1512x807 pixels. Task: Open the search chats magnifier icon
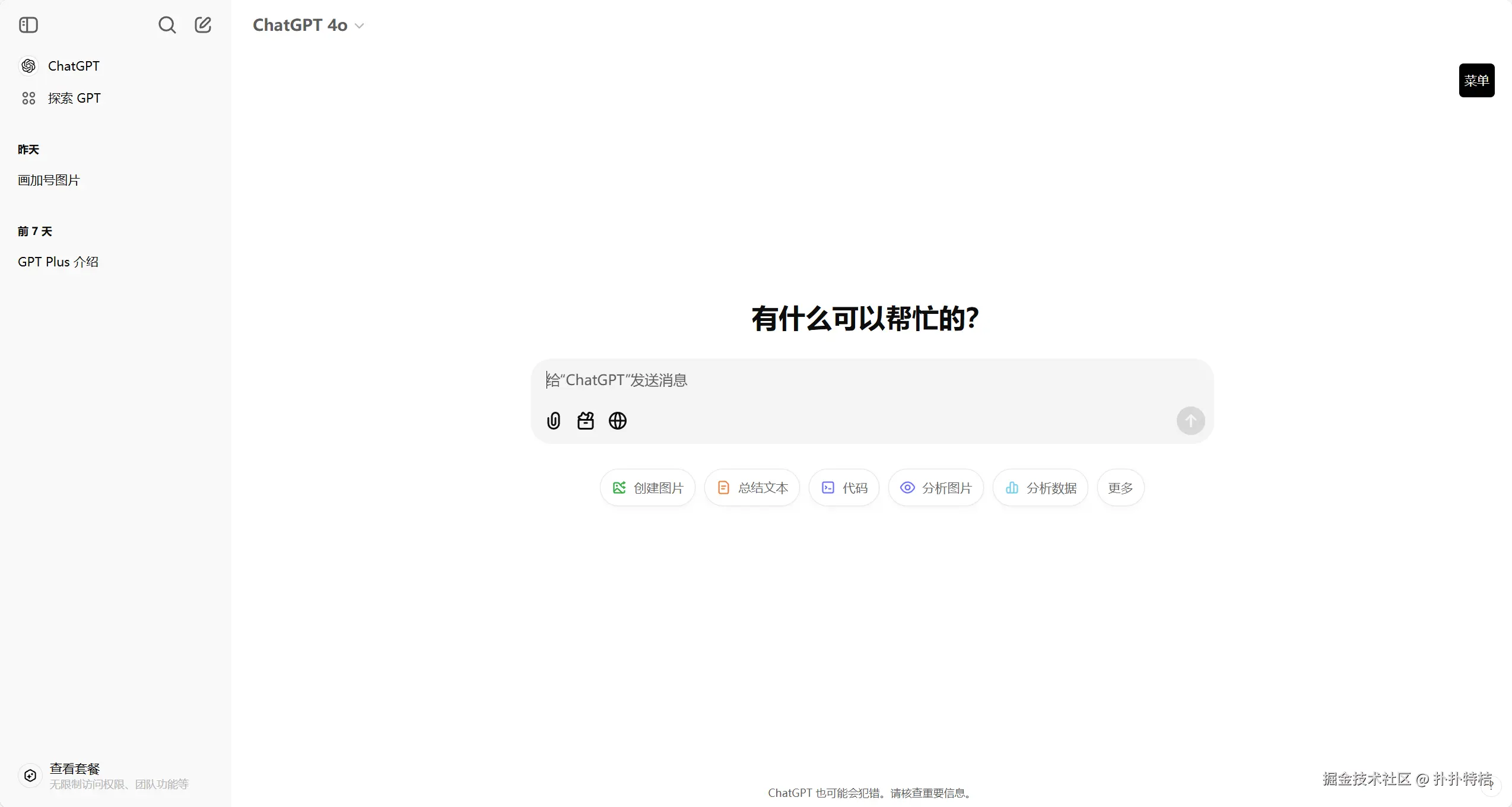[x=167, y=25]
